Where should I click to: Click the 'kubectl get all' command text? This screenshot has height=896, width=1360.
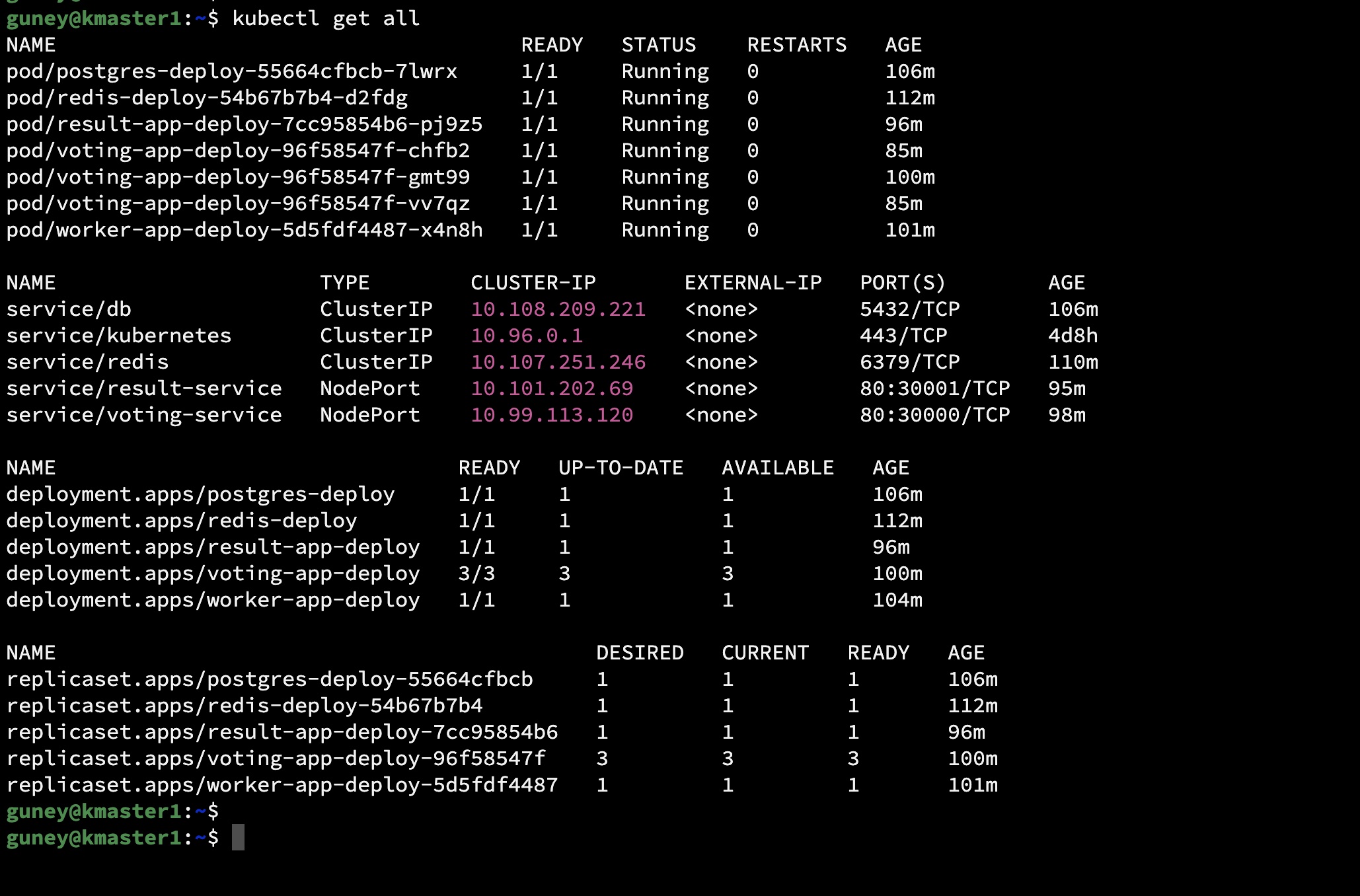(326, 19)
